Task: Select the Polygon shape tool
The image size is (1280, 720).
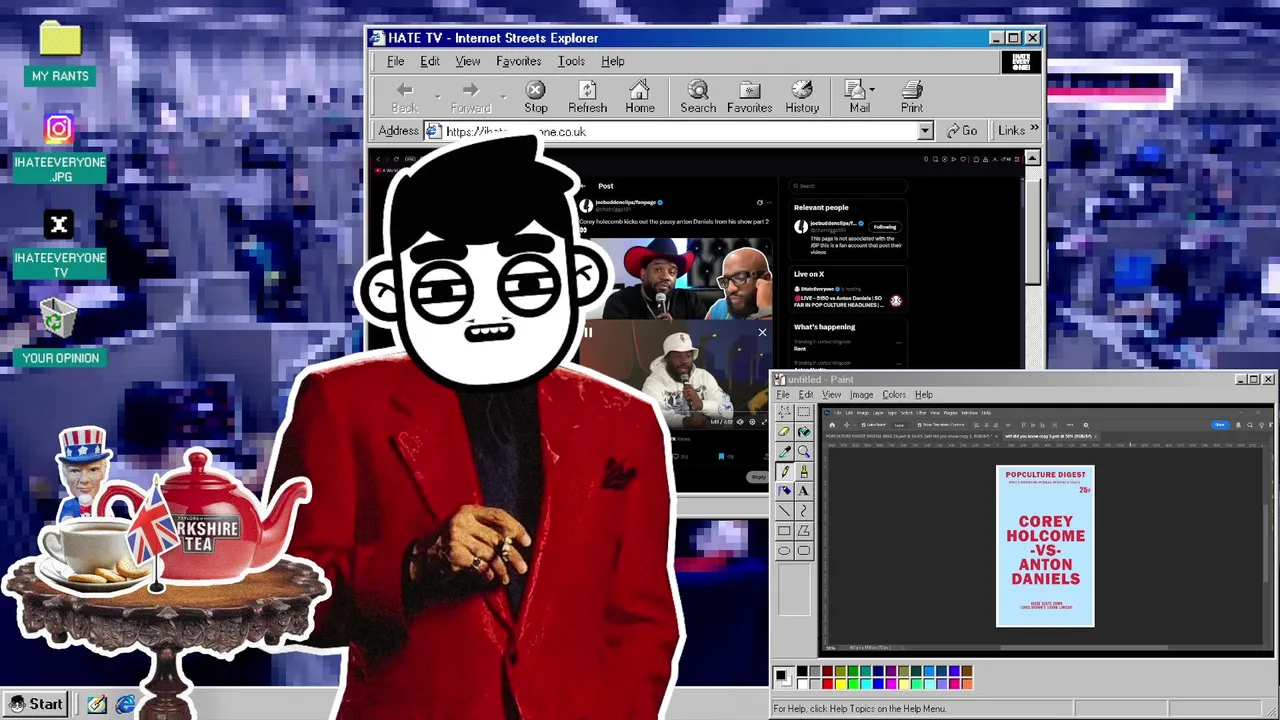Action: pyautogui.click(x=804, y=531)
